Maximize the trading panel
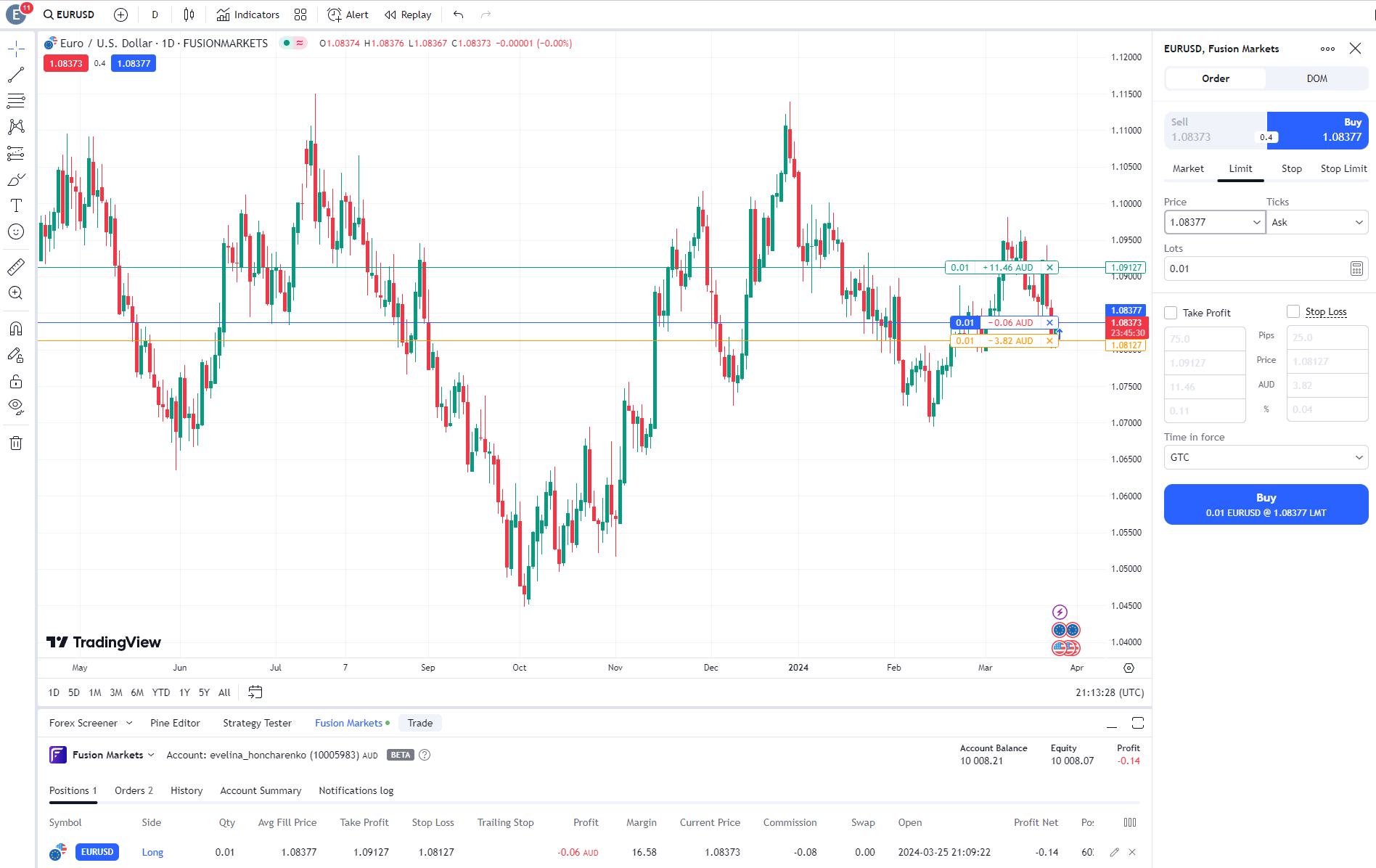This screenshot has height=868, width=1376. click(1138, 723)
